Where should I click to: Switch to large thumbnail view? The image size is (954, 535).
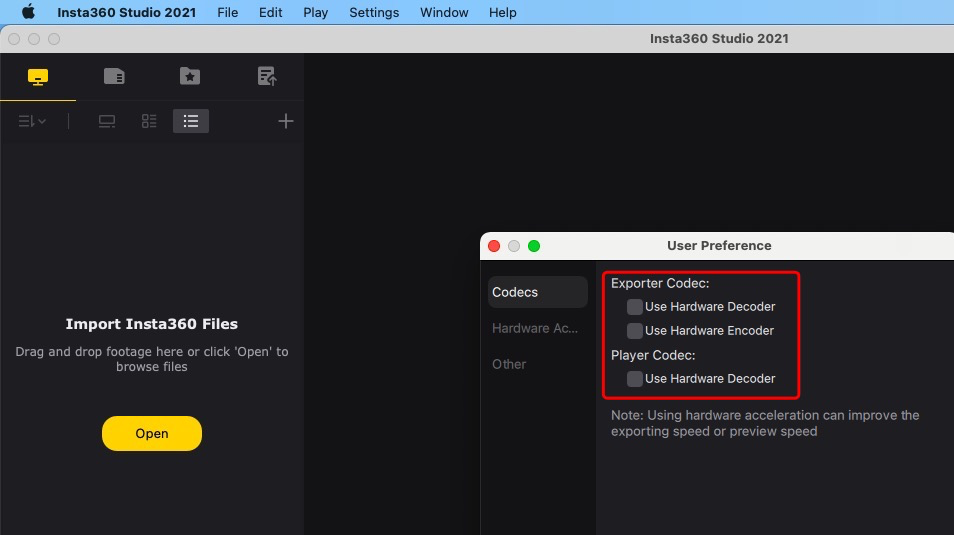pyautogui.click(x=107, y=121)
